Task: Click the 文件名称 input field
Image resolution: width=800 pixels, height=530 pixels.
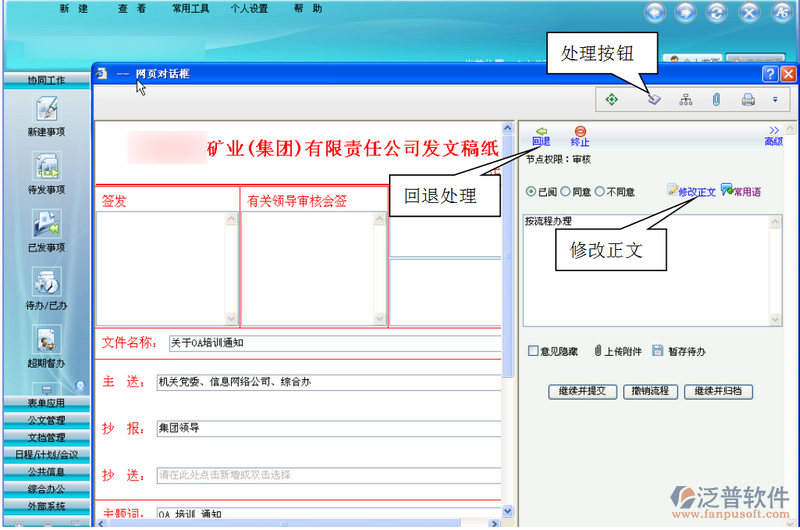Action: (x=330, y=342)
